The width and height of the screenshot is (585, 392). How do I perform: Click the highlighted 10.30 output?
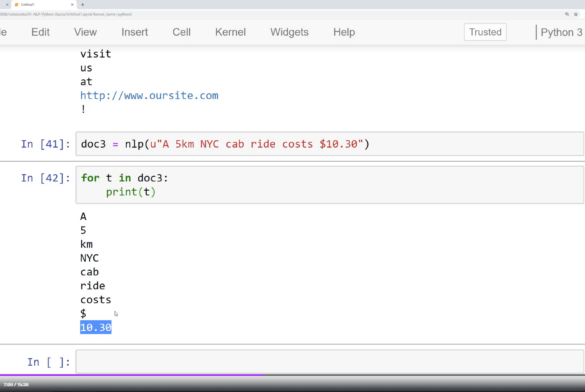click(96, 327)
